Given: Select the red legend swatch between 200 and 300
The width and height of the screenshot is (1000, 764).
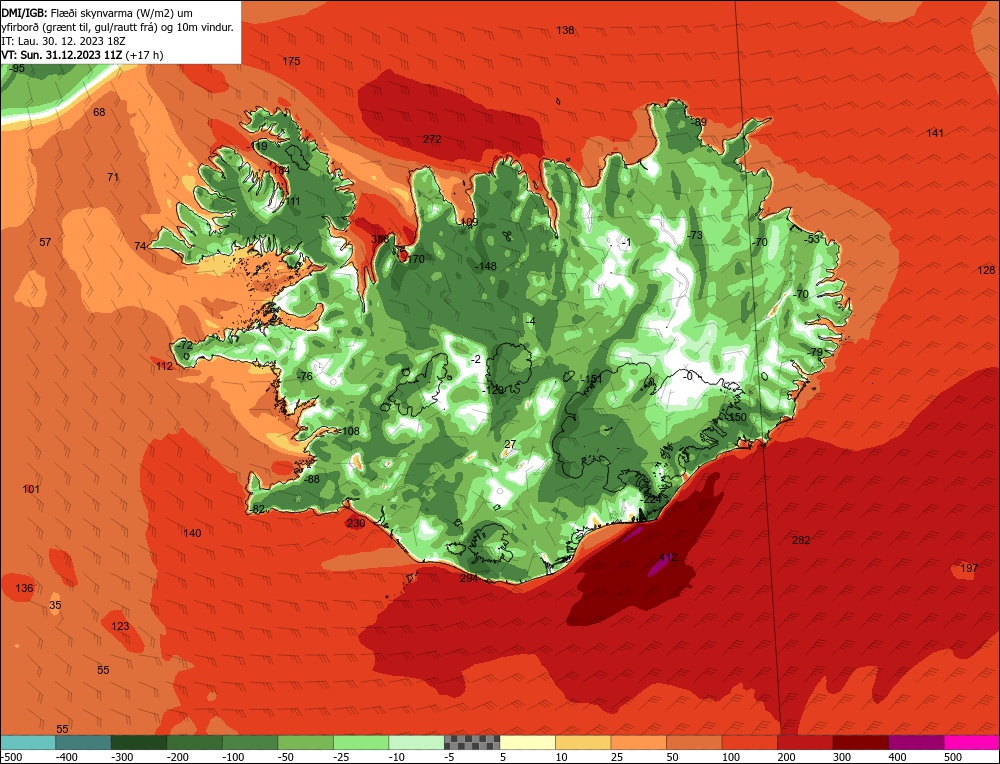Looking at the screenshot, I should (x=805, y=742).
